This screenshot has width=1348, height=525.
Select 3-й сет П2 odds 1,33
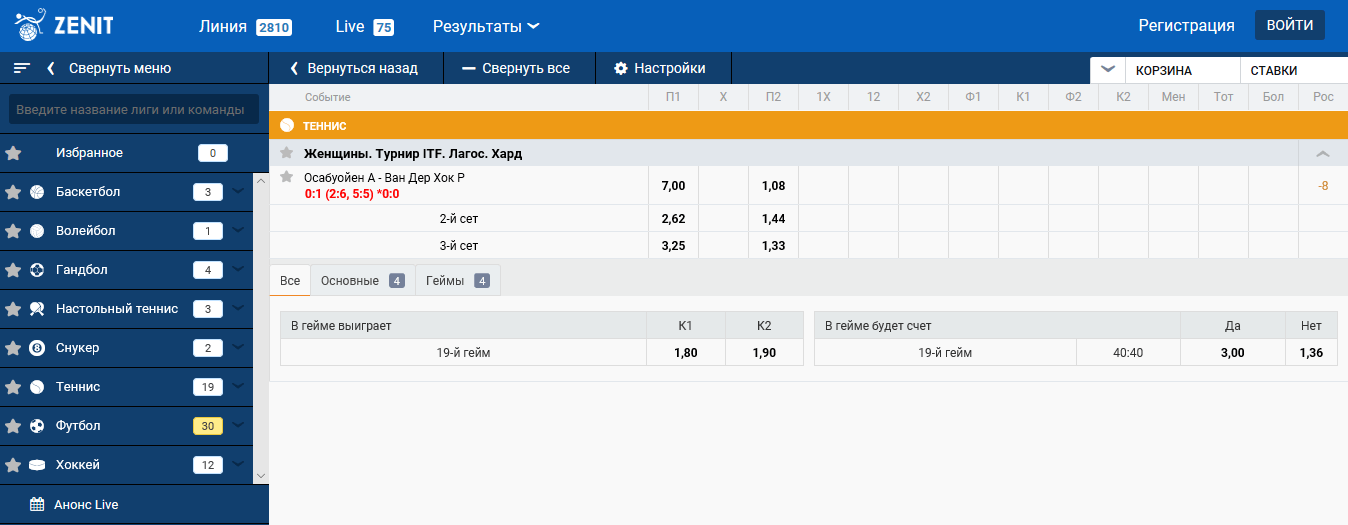point(773,245)
